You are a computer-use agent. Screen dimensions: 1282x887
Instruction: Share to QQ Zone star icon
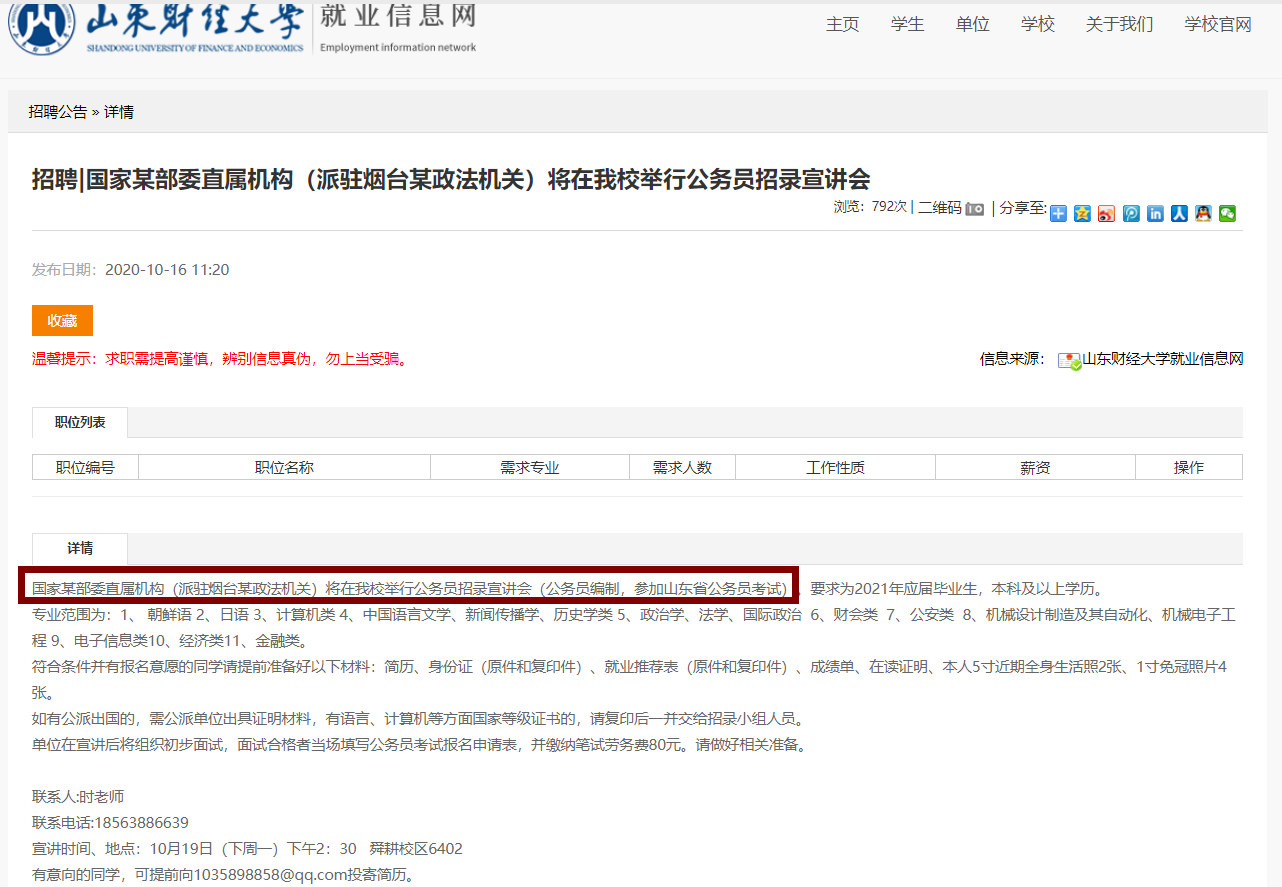1082,213
